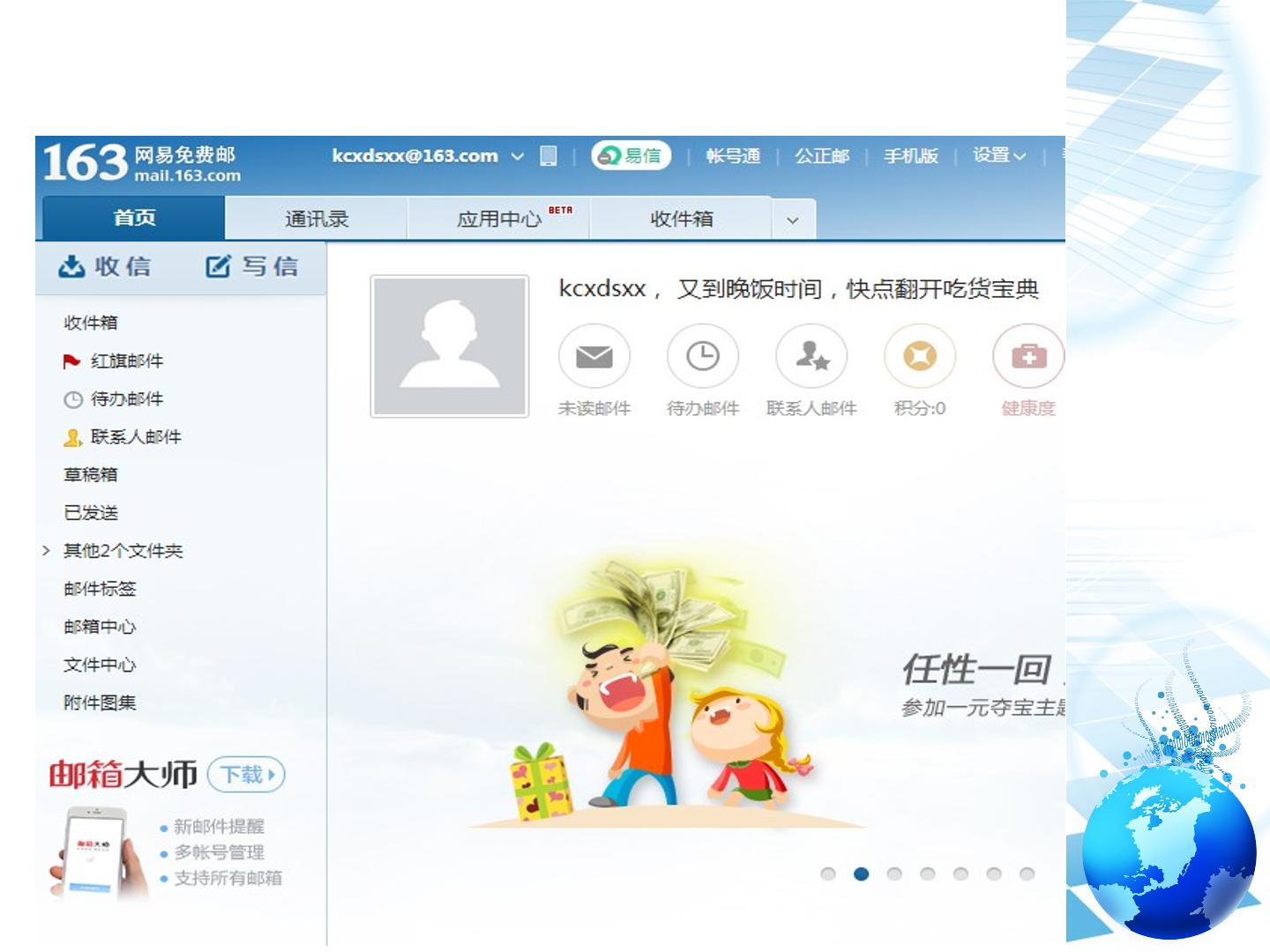
Task: Click the 写信 compose button
Action: pos(252,266)
